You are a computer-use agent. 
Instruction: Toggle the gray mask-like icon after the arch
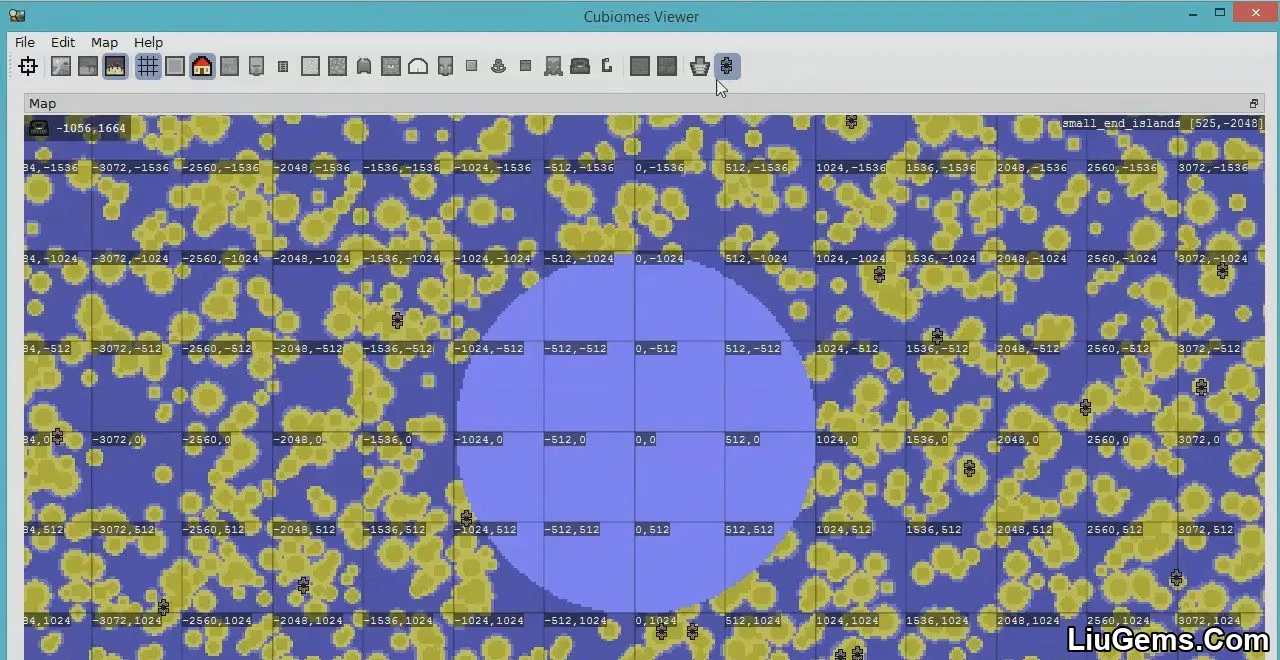click(x=445, y=67)
